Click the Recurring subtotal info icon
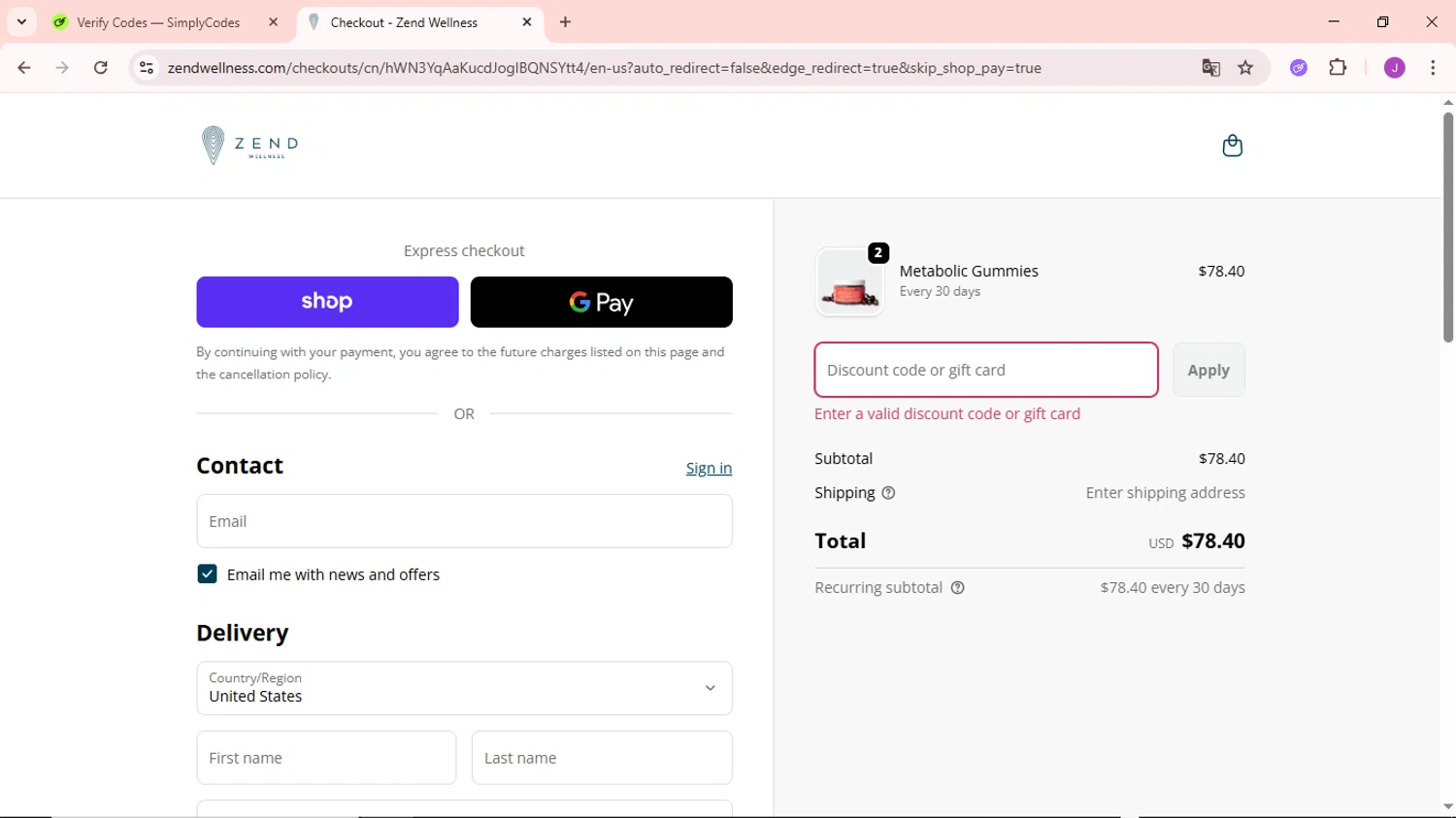This screenshot has width=1456, height=818. pyautogui.click(x=958, y=588)
